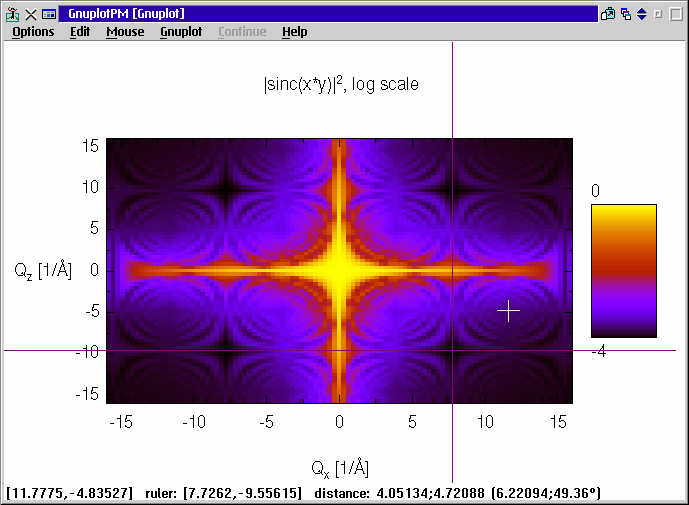689x505 pixels.
Task: Click the clipboard icon in the title bar
Action: [x=607, y=14]
